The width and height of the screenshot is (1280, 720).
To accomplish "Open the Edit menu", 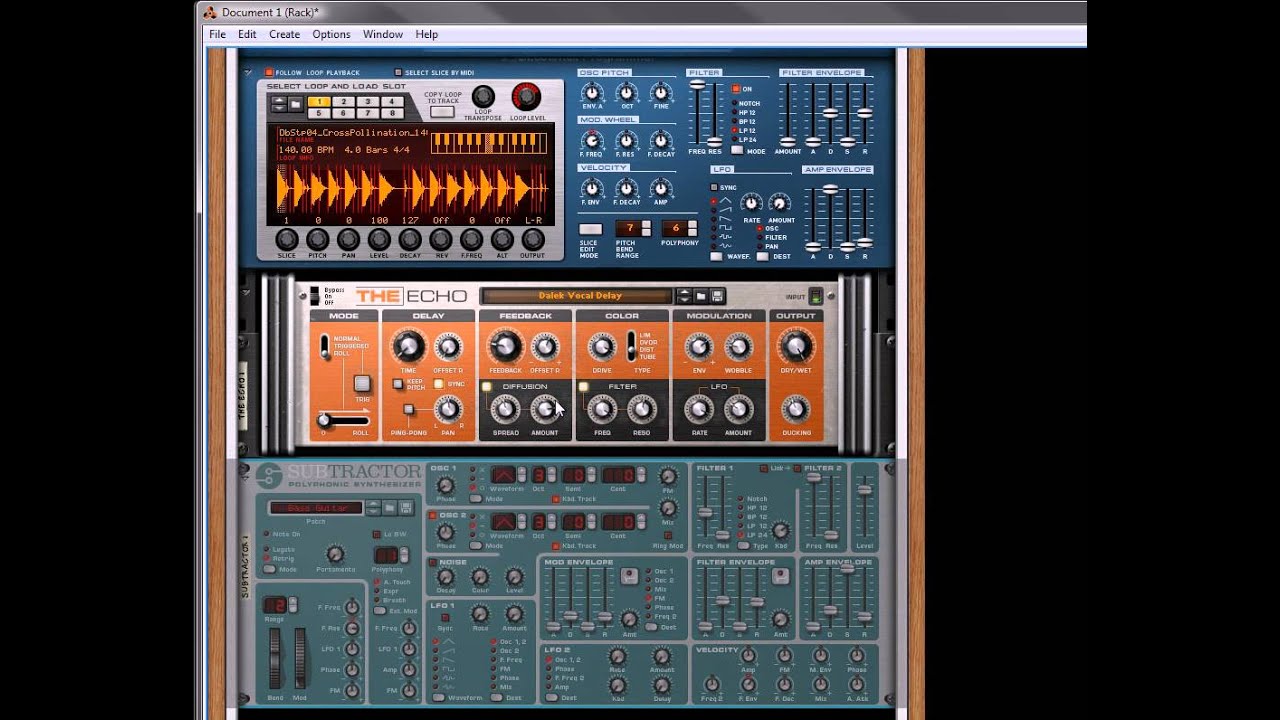I will click(247, 34).
